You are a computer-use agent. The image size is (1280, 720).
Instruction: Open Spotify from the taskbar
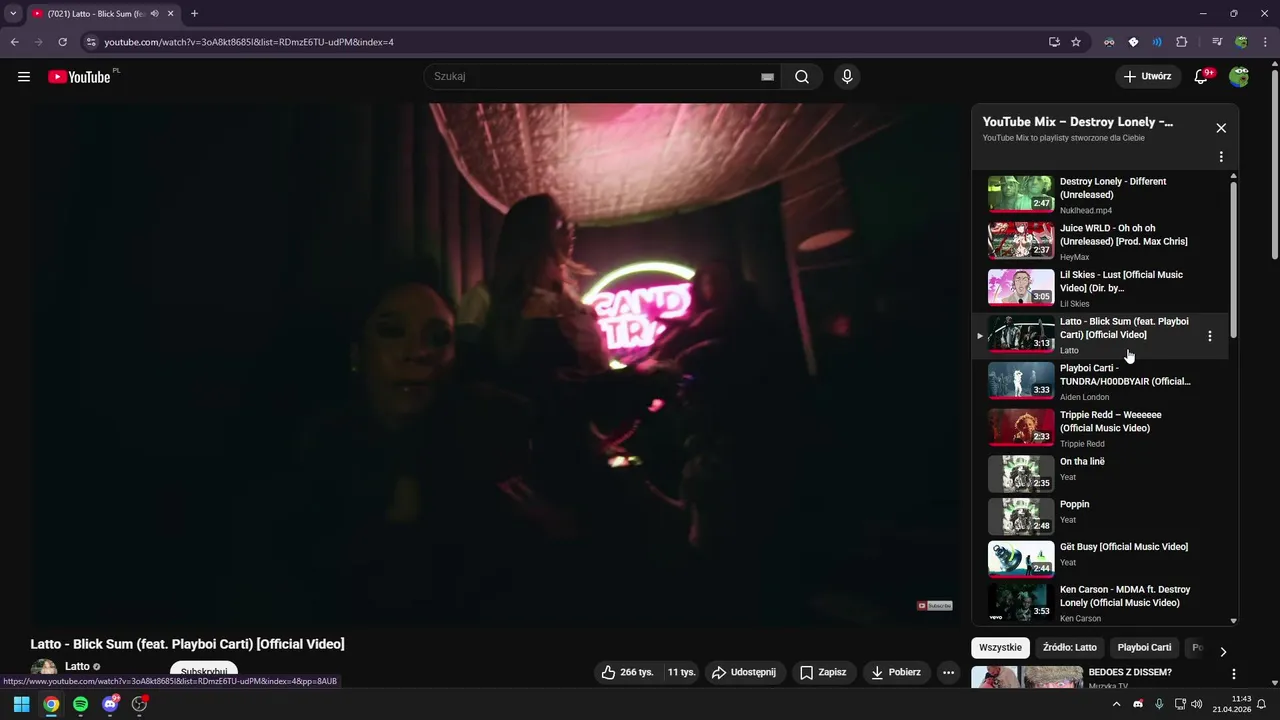(80, 704)
